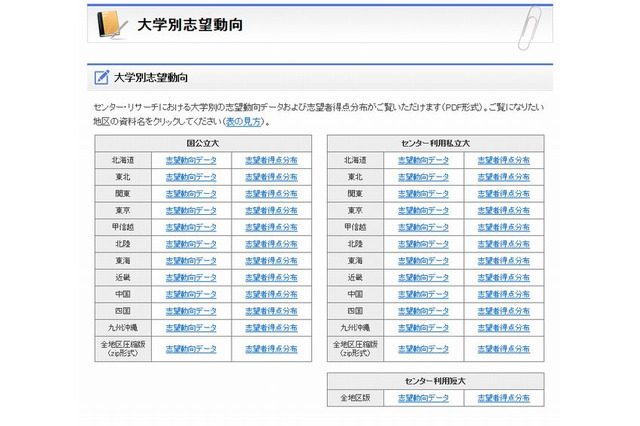
Task: Open 国公立大 九州沖縄 志望動向データ link
Action: tap(191, 328)
